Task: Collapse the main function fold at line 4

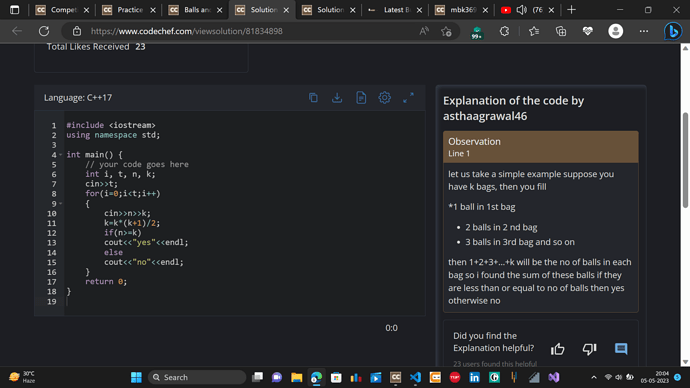Action: [x=60, y=155]
